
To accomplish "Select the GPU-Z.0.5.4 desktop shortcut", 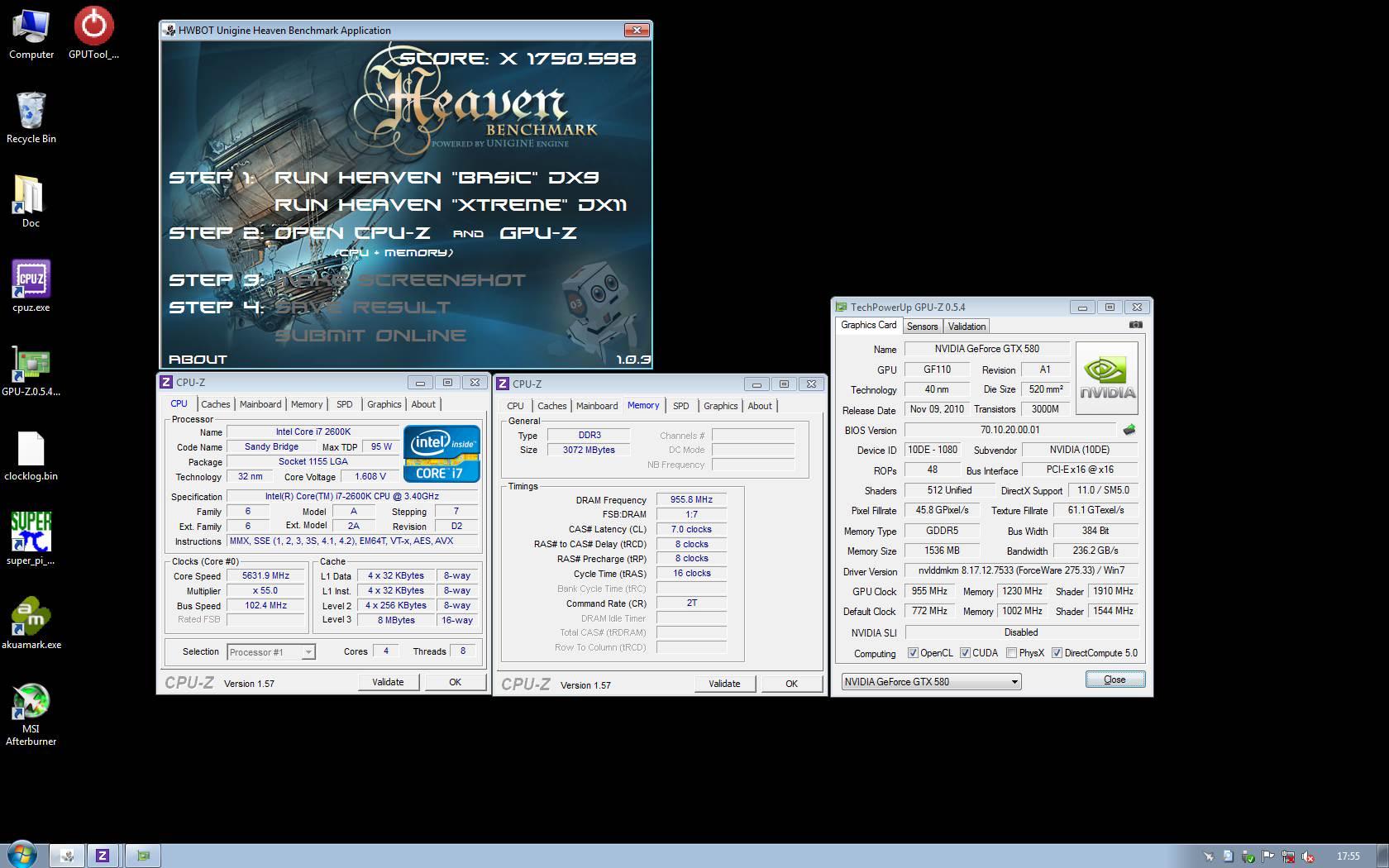I will 31,370.
